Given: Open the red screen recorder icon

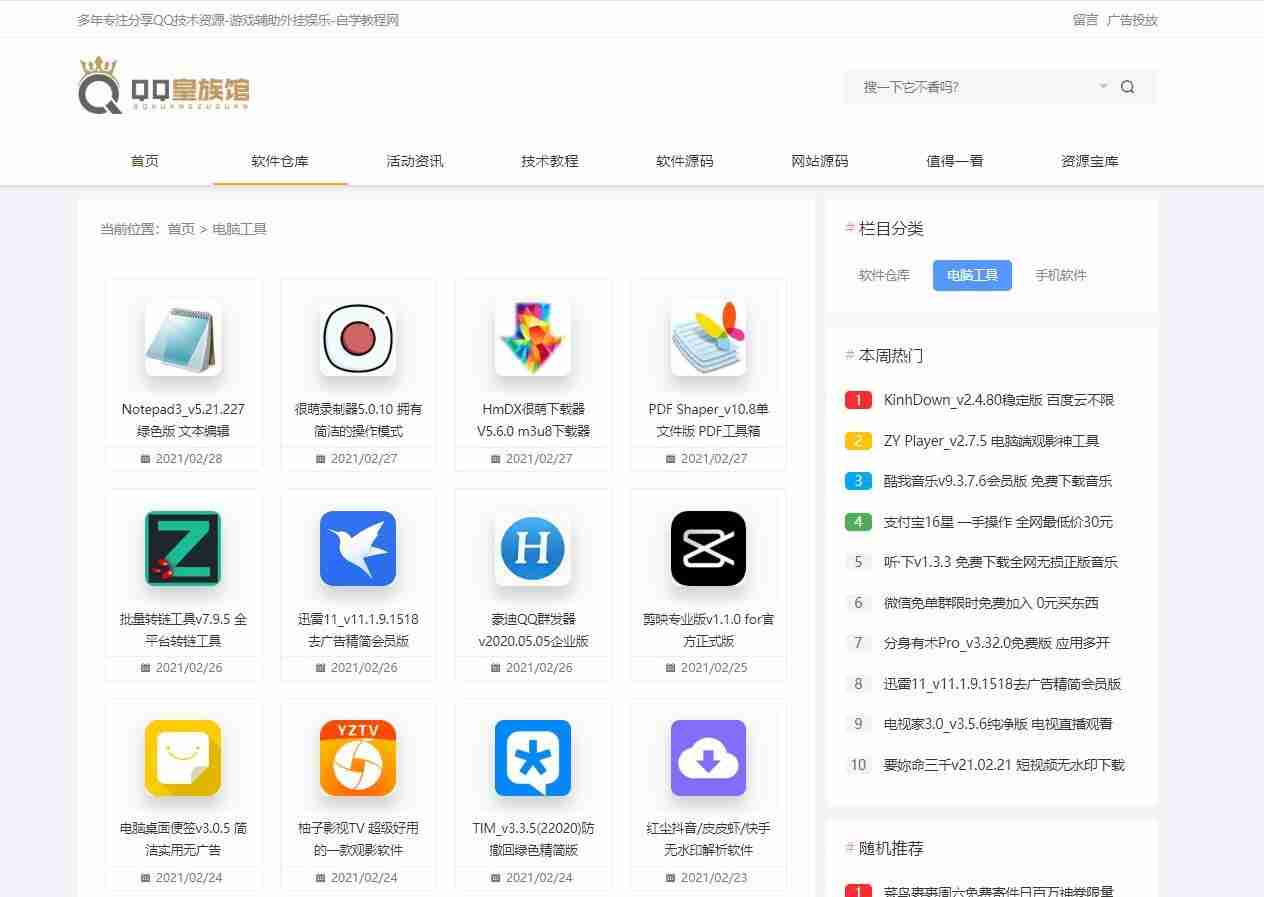Looking at the screenshot, I should (358, 338).
